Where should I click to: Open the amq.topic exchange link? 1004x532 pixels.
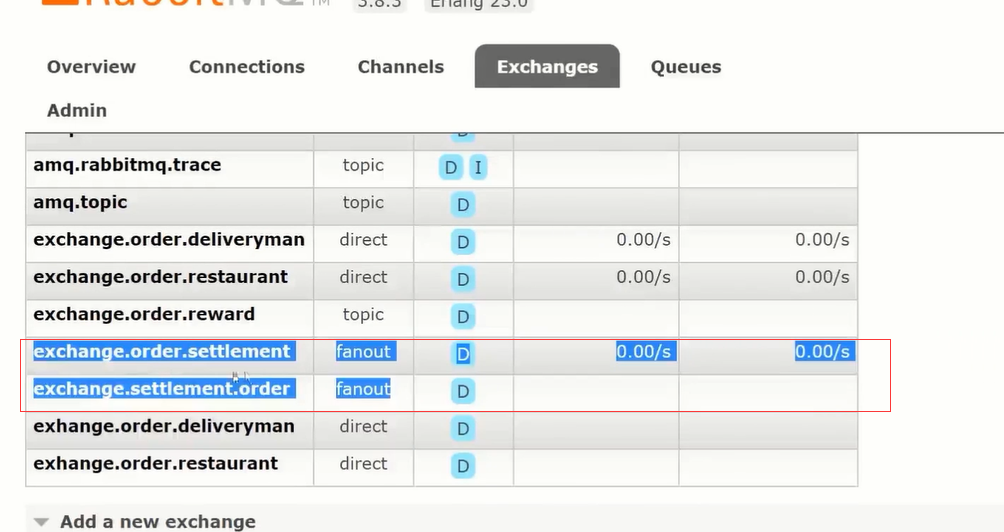(x=80, y=202)
